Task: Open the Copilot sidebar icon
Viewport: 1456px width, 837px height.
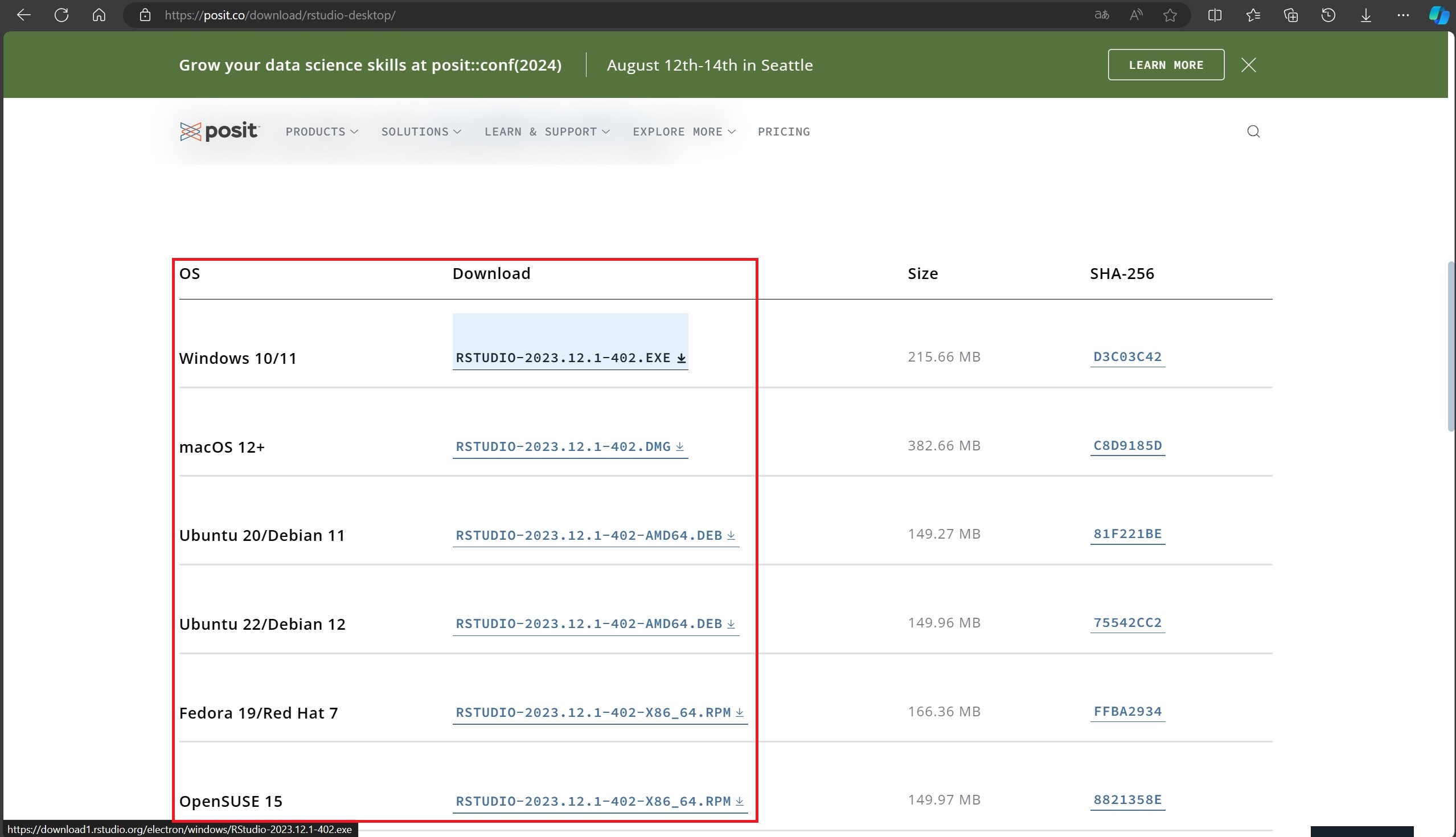Action: tap(1438, 15)
